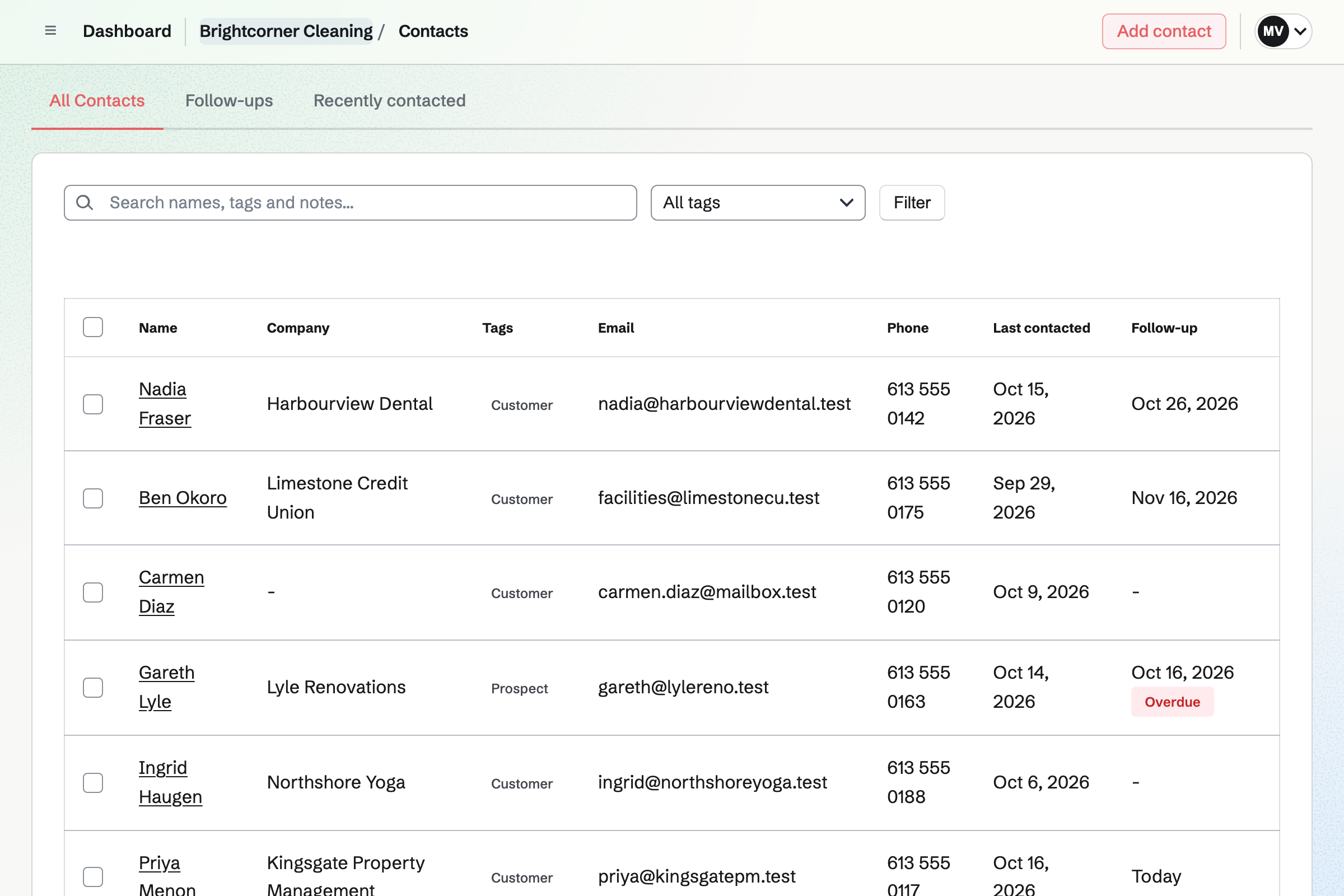Open the All tags dropdown
The width and height of the screenshot is (1344, 896).
pos(758,202)
